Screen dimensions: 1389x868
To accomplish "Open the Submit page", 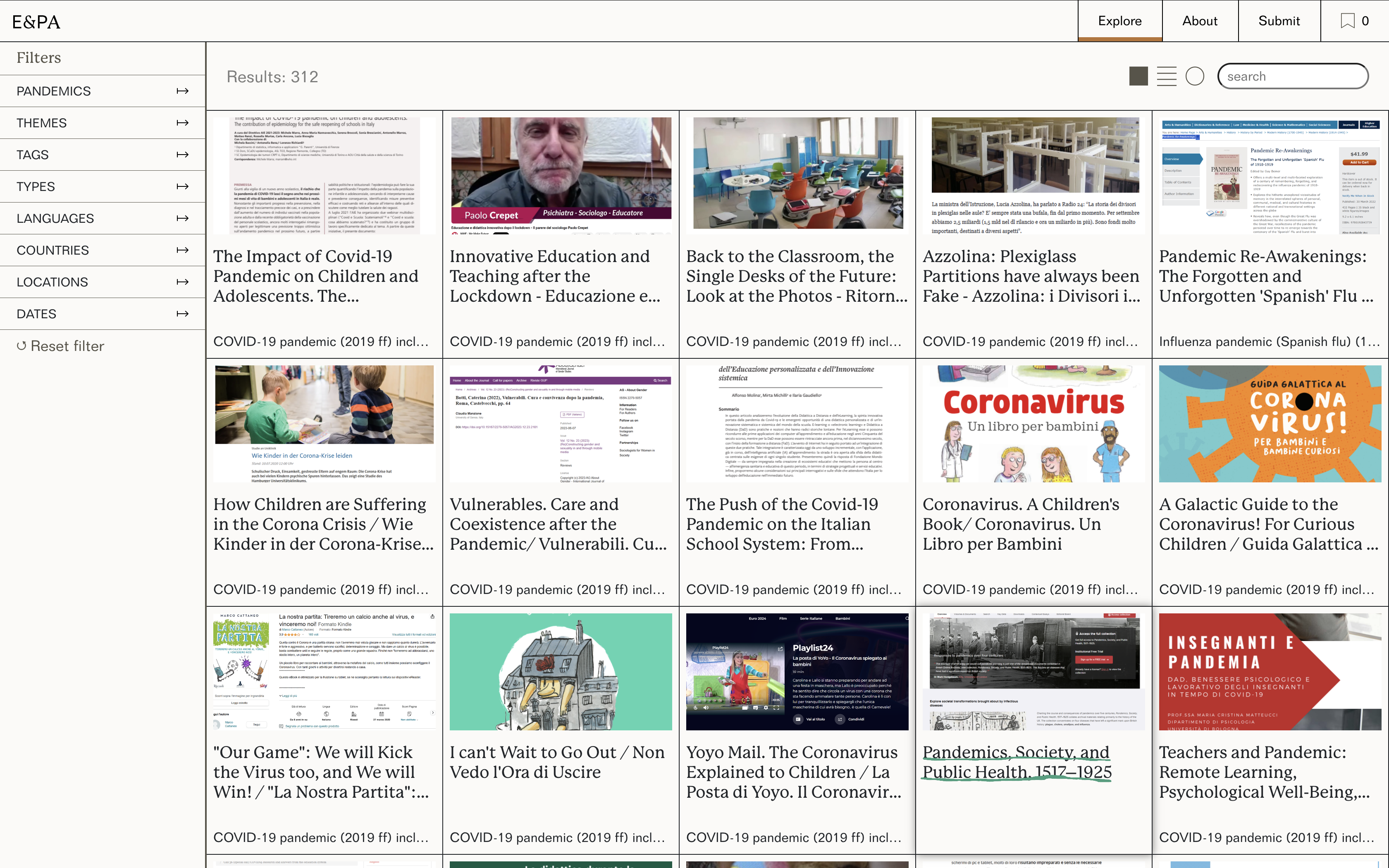I will pos(1279,21).
